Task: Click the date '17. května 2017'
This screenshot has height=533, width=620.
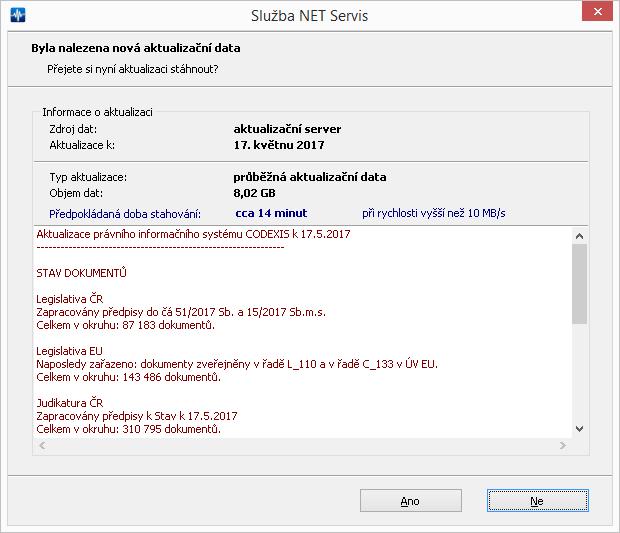Action: (279, 145)
